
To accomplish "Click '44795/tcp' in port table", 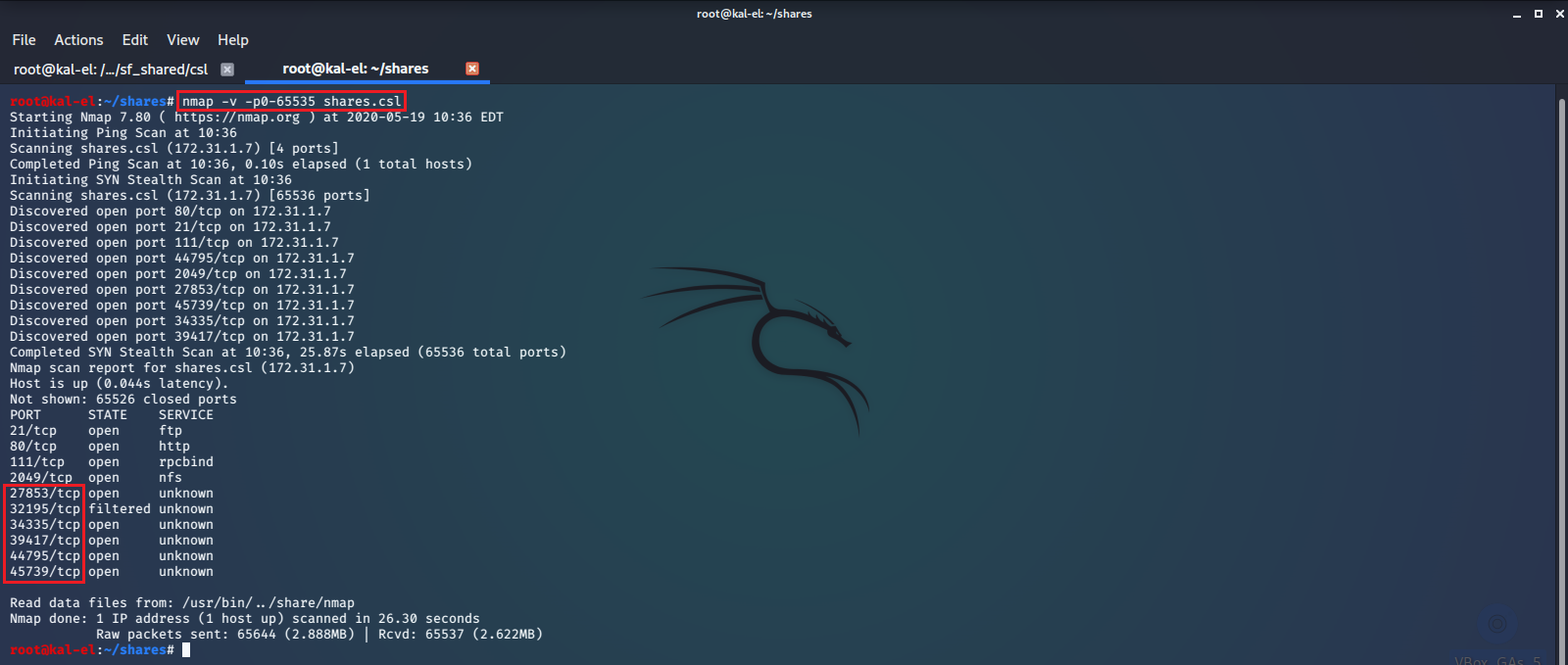I will pos(45,555).
